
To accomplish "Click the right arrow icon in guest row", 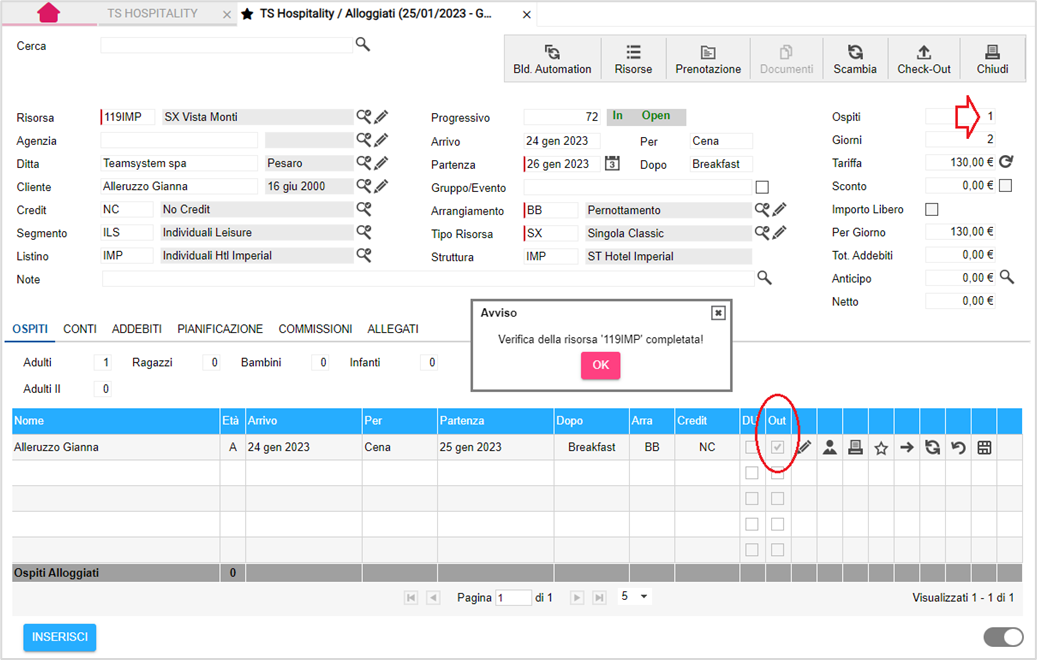I will pyautogui.click(x=907, y=448).
